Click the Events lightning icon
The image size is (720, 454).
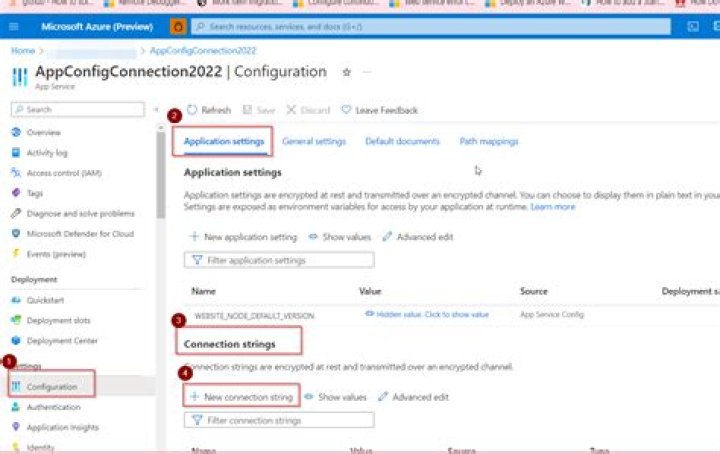(x=16, y=253)
